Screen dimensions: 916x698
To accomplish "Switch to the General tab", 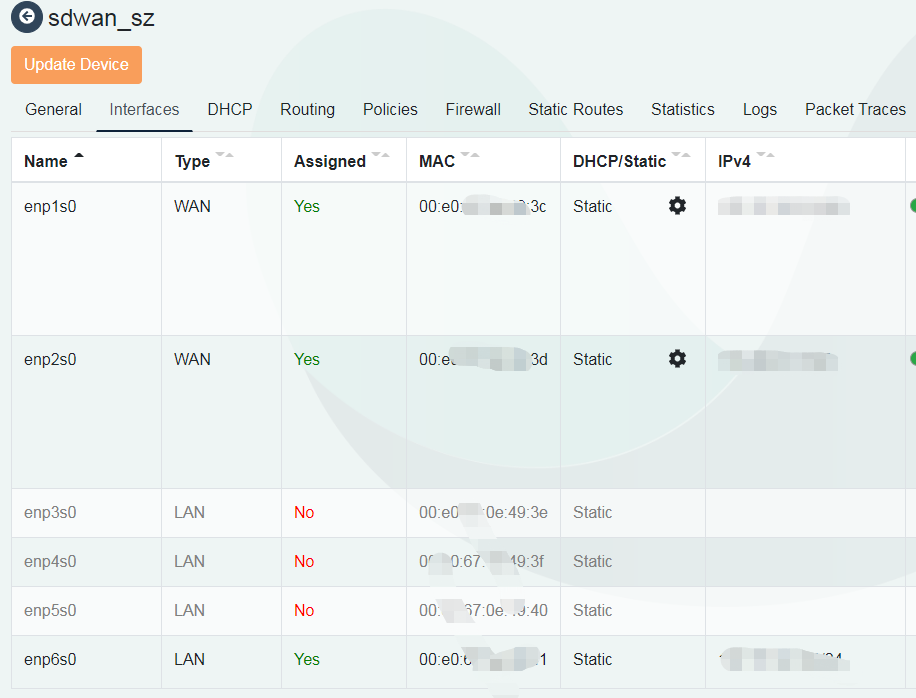I will coord(53,110).
